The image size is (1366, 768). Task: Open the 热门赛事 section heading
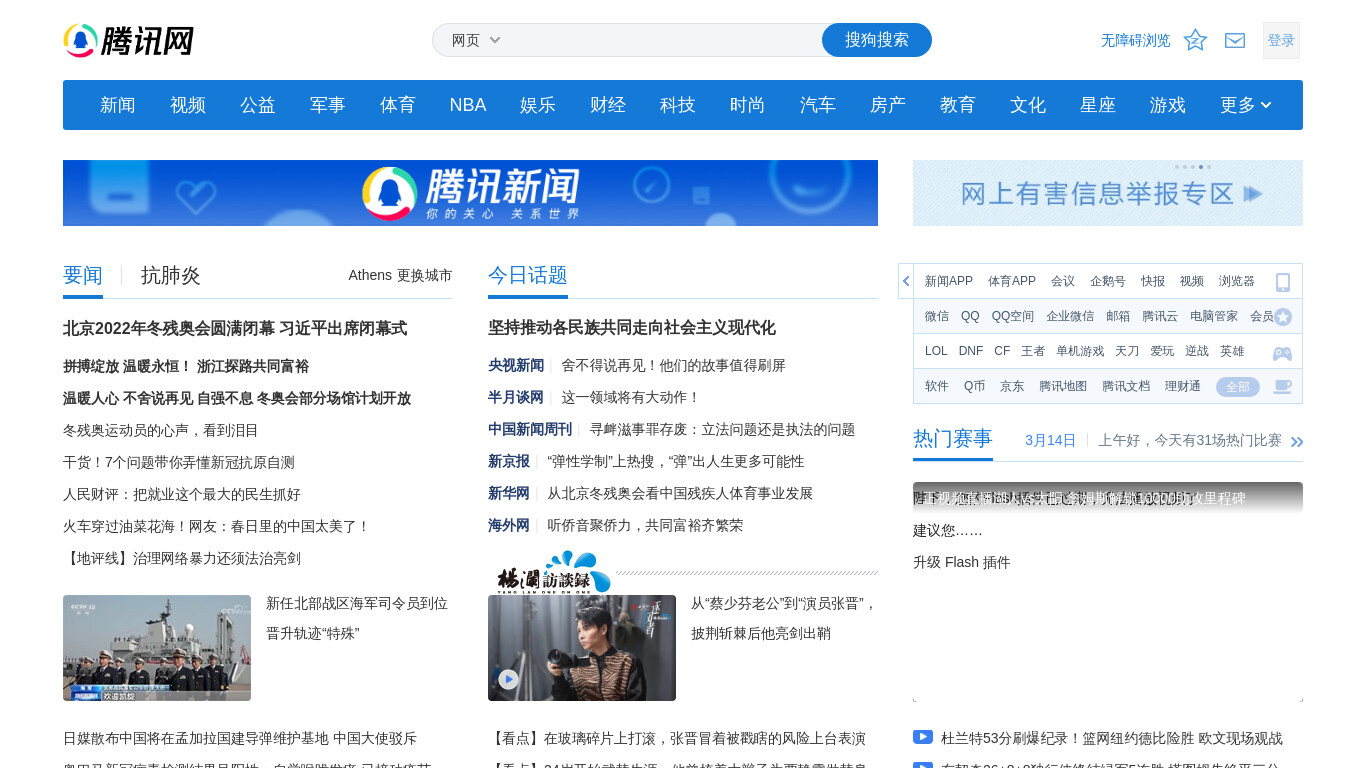click(x=953, y=439)
